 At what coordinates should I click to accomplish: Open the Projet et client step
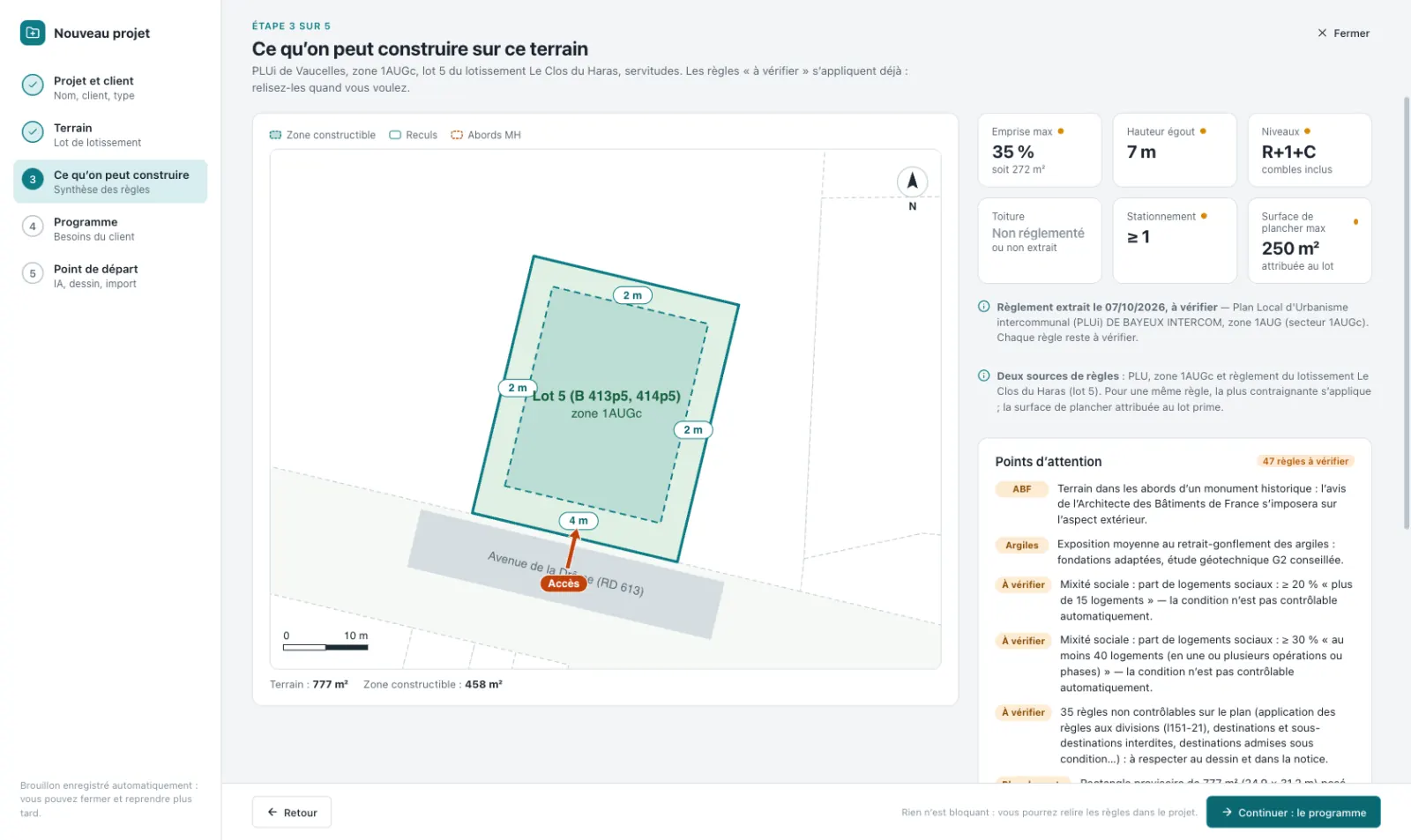[x=110, y=87]
